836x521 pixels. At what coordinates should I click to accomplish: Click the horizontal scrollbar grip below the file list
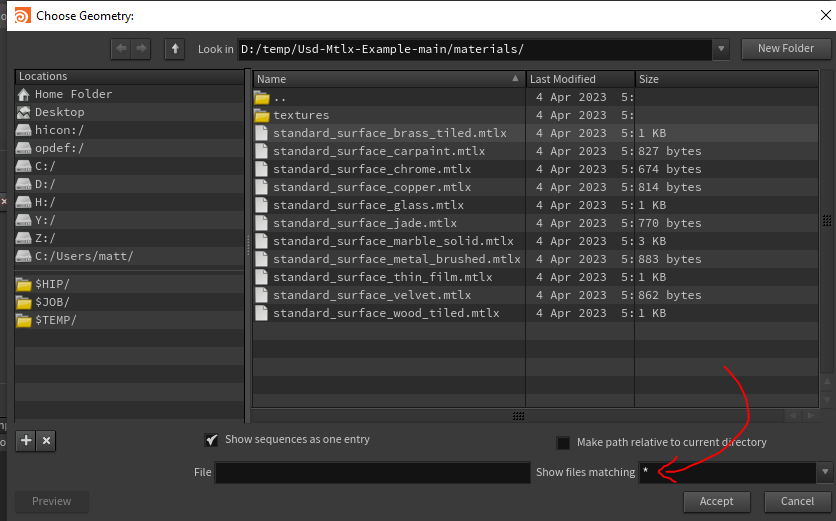518,416
